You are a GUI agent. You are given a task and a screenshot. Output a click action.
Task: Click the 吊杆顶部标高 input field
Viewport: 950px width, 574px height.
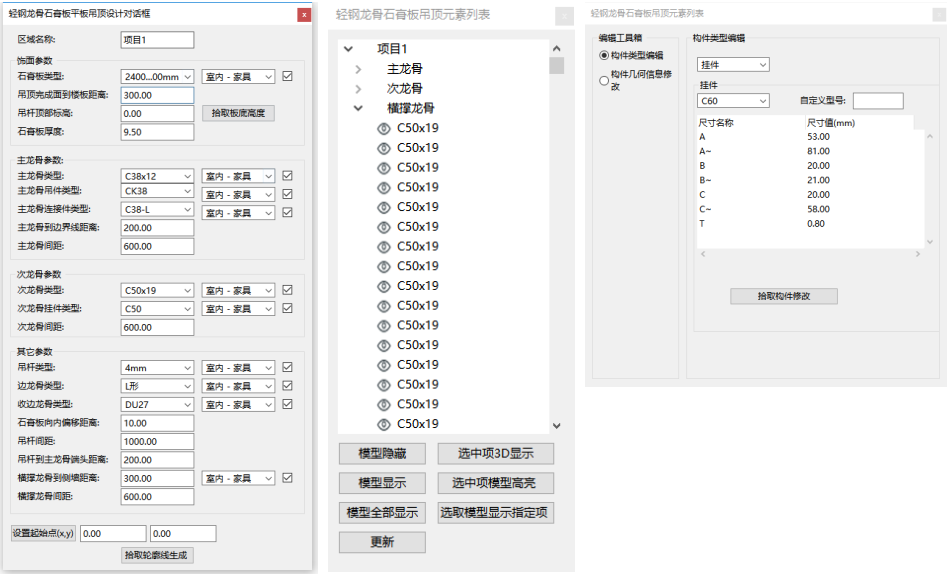[157, 113]
